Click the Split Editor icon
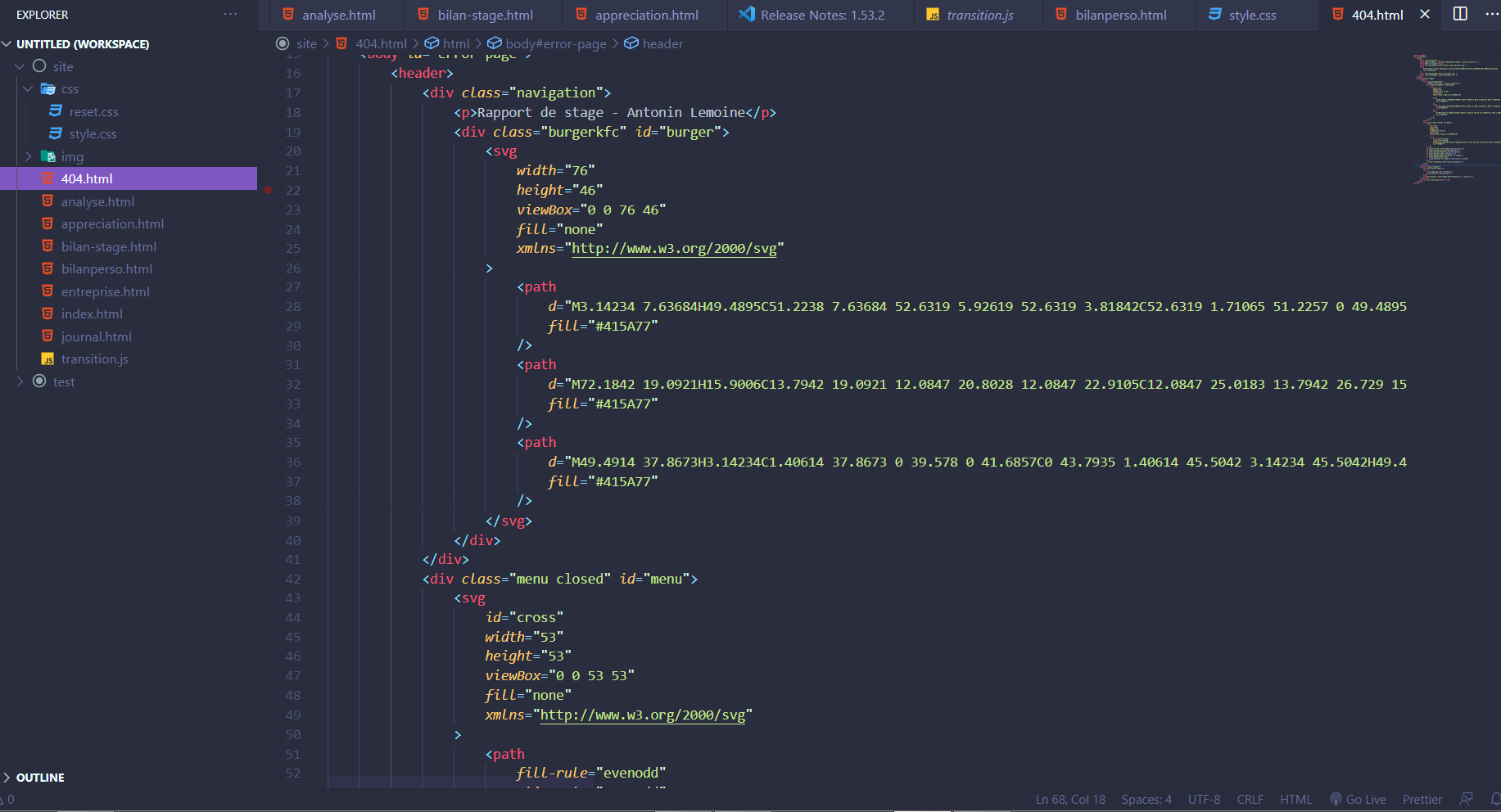The height and width of the screenshot is (812, 1501). pos(1460,14)
